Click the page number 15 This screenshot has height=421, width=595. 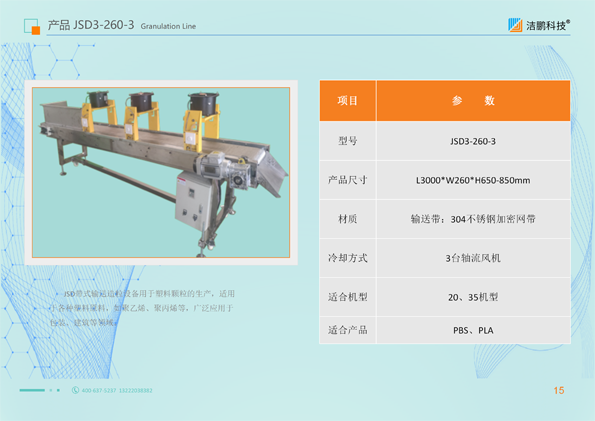coord(559,390)
